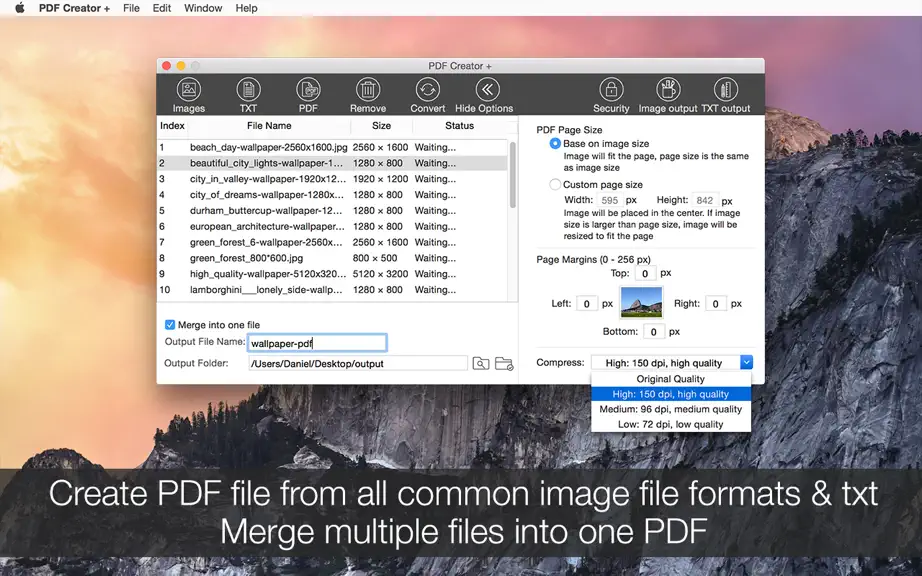Click the Image output icon
Image resolution: width=922 pixels, height=576 pixels.
point(668,90)
